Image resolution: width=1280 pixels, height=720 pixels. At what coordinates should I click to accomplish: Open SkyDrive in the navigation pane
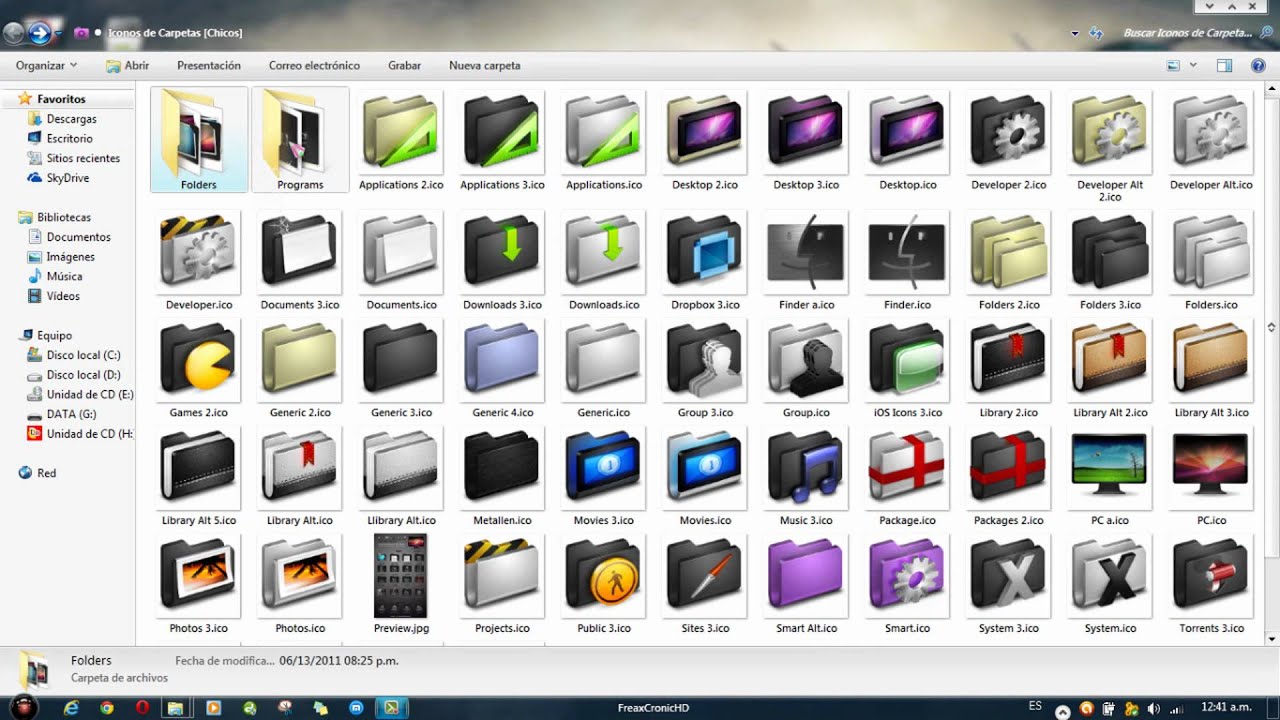tap(67, 178)
